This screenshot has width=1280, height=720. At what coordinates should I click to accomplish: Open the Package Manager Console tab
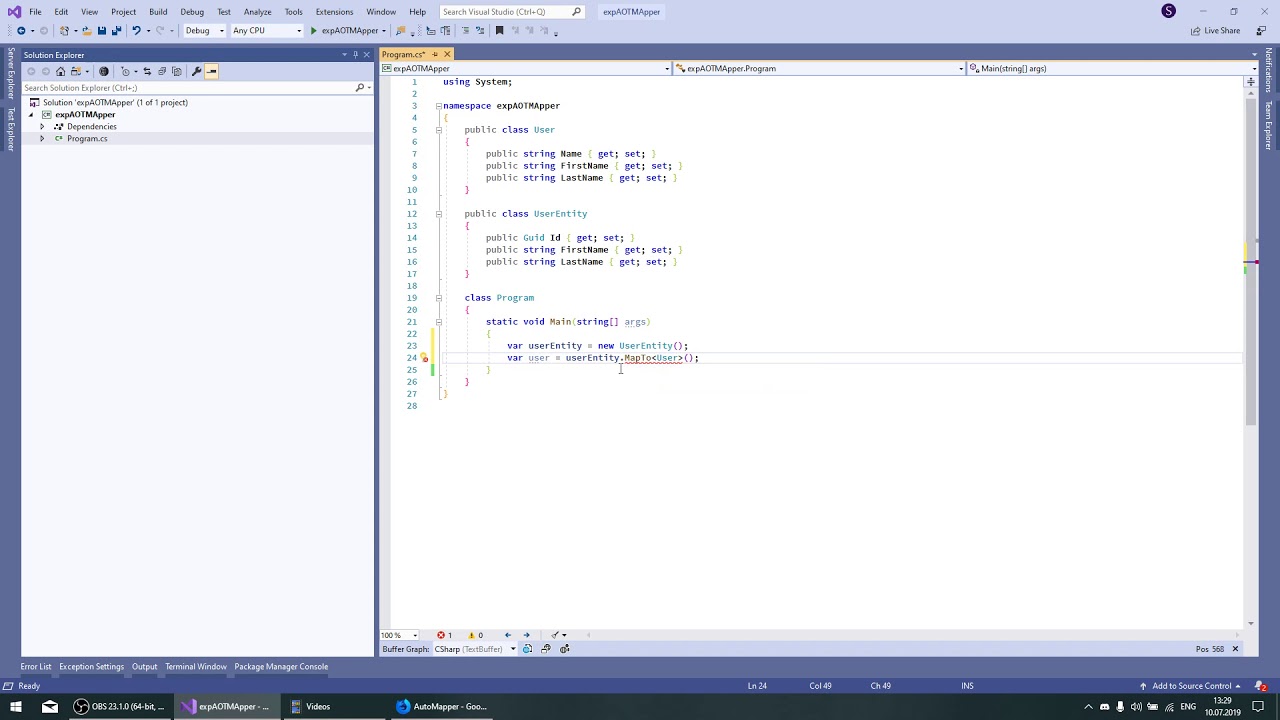point(281,667)
